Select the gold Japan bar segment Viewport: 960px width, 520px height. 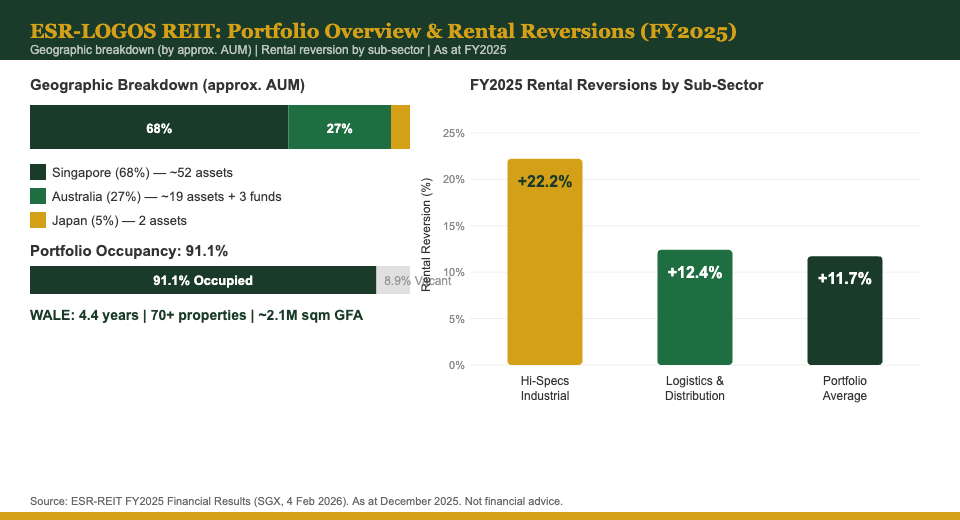coord(400,127)
